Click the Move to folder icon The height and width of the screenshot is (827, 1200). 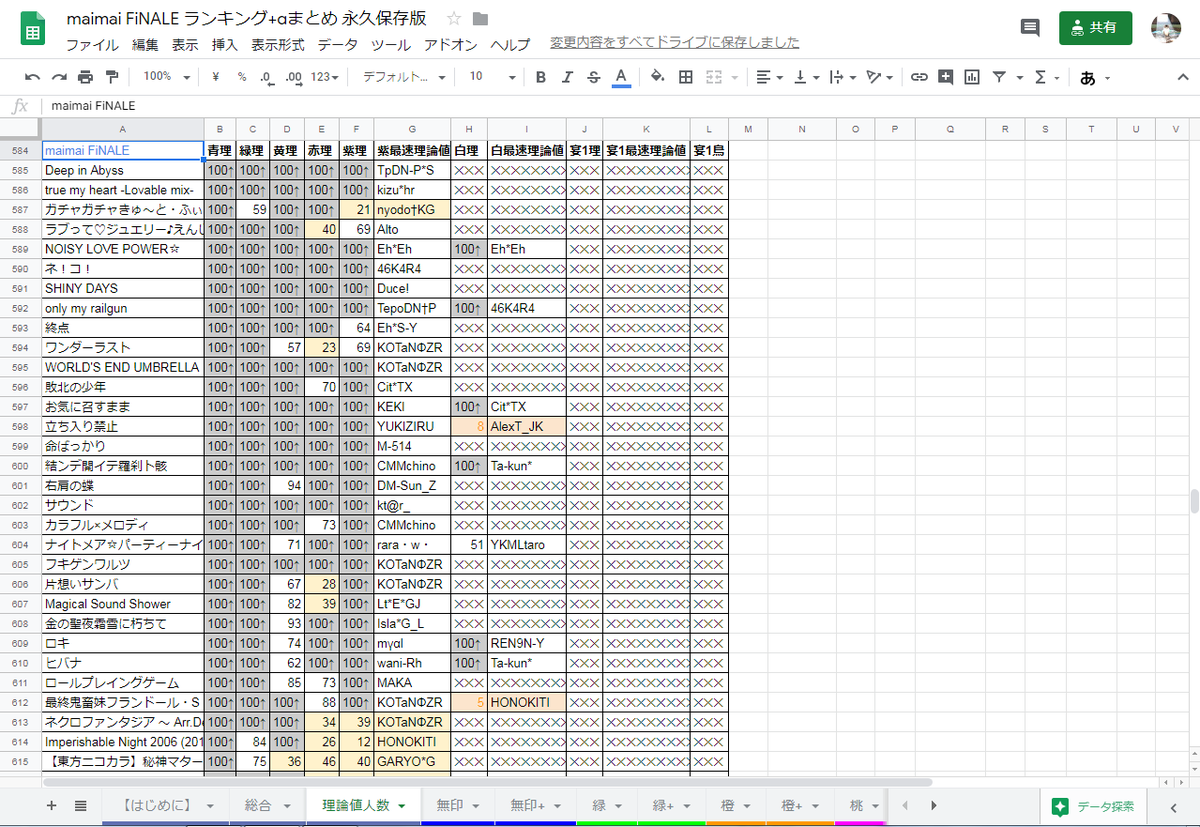480,19
